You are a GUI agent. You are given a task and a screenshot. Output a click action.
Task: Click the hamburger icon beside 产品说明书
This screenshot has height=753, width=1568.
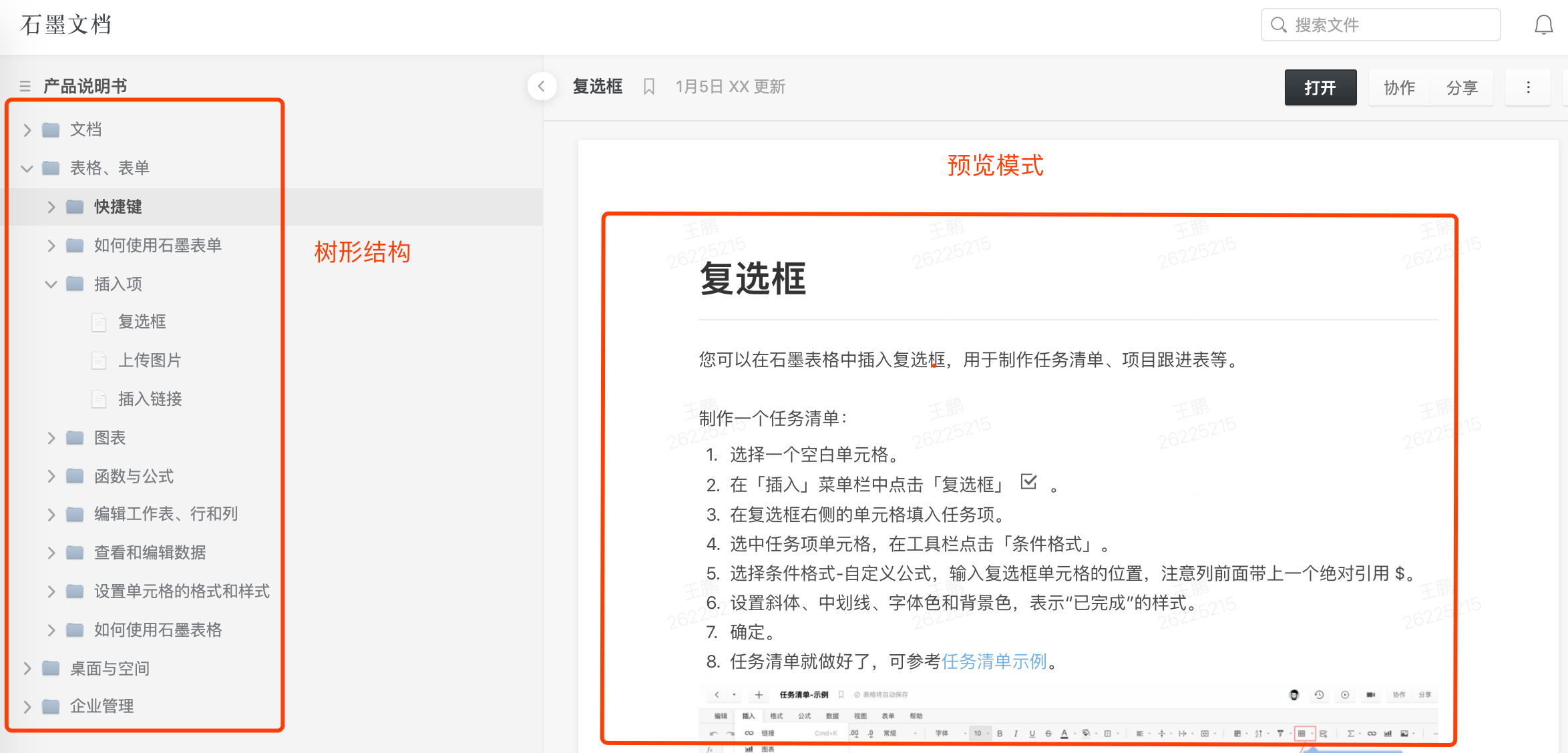coord(25,86)
